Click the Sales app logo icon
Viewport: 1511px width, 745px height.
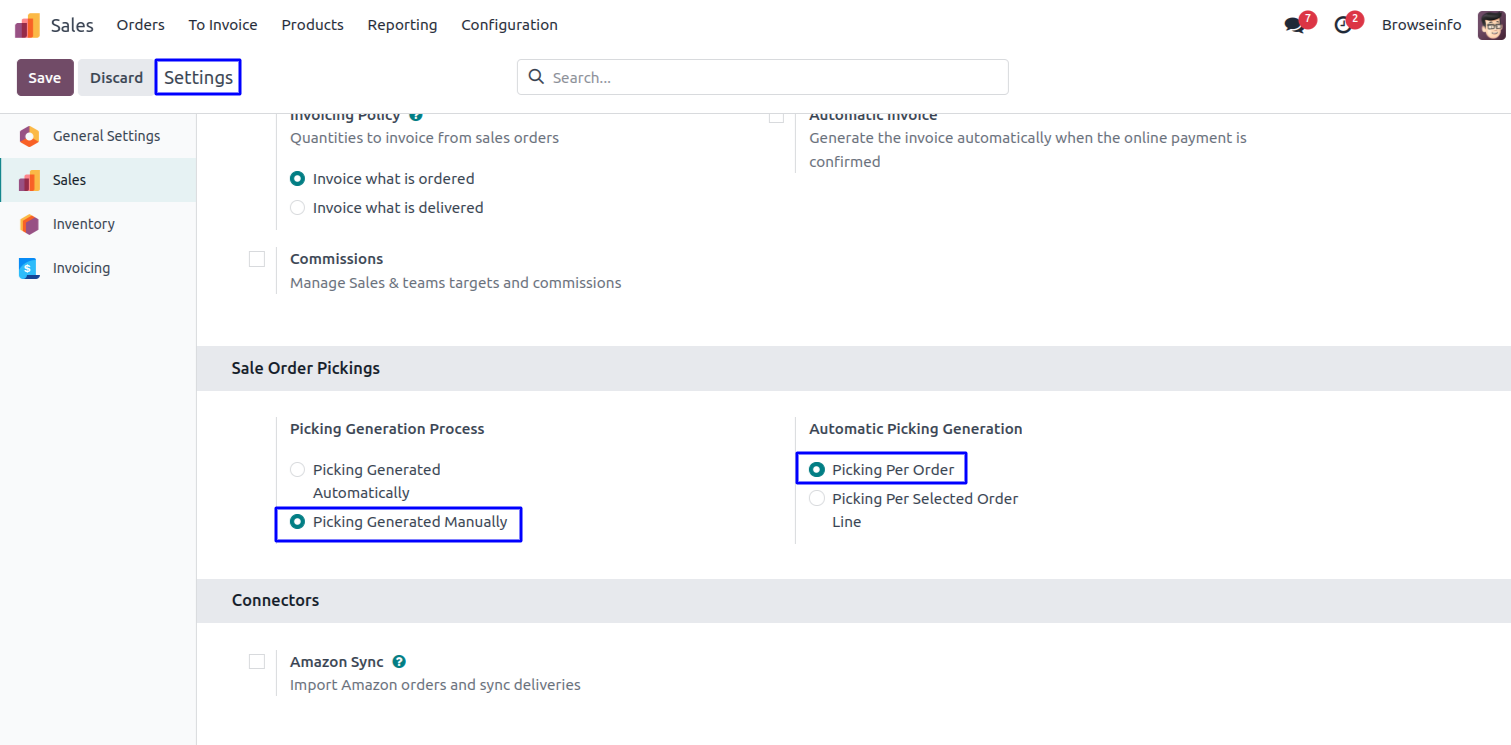[27, 25]
